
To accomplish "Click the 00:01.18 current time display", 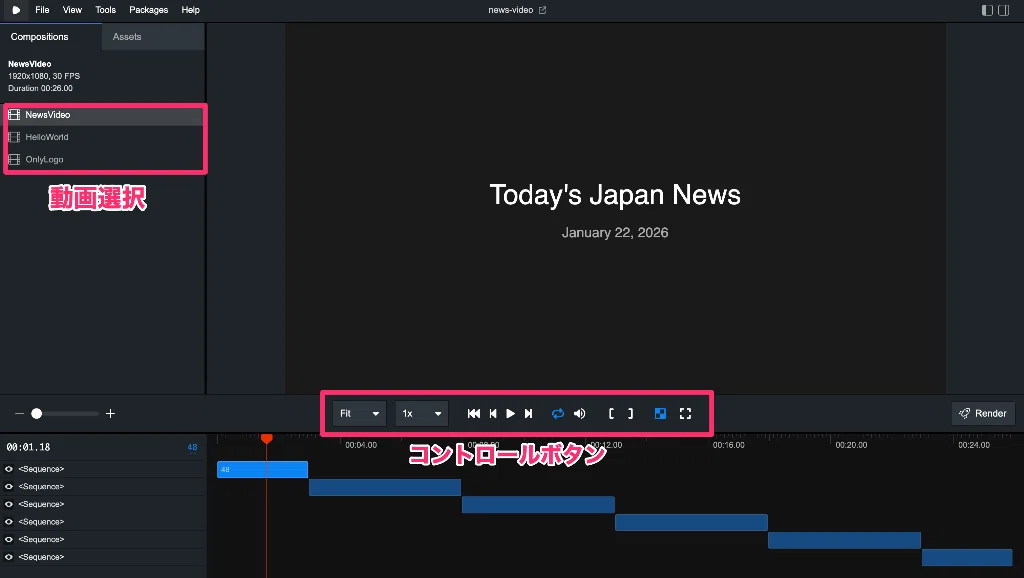I will [28, 447].
